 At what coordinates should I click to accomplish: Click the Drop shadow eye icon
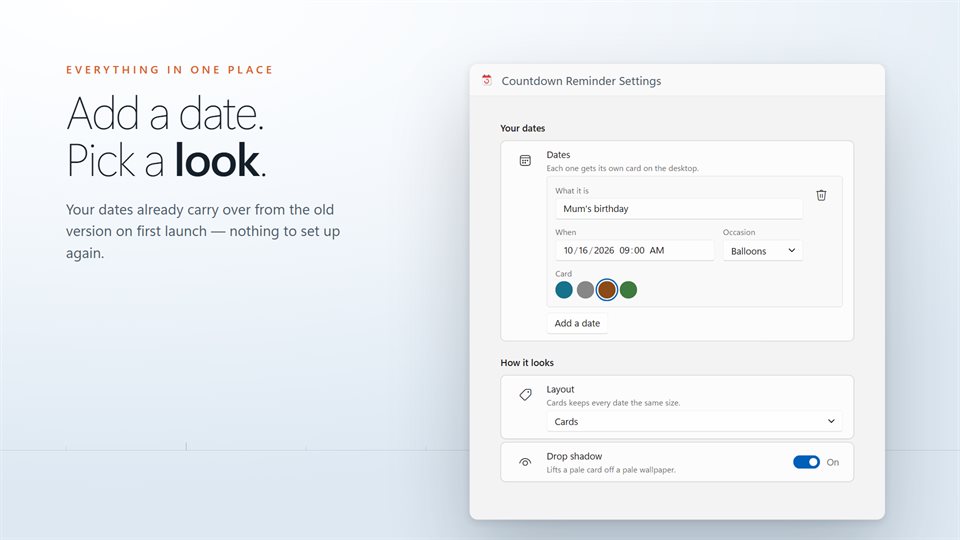[x=525, y=462]
